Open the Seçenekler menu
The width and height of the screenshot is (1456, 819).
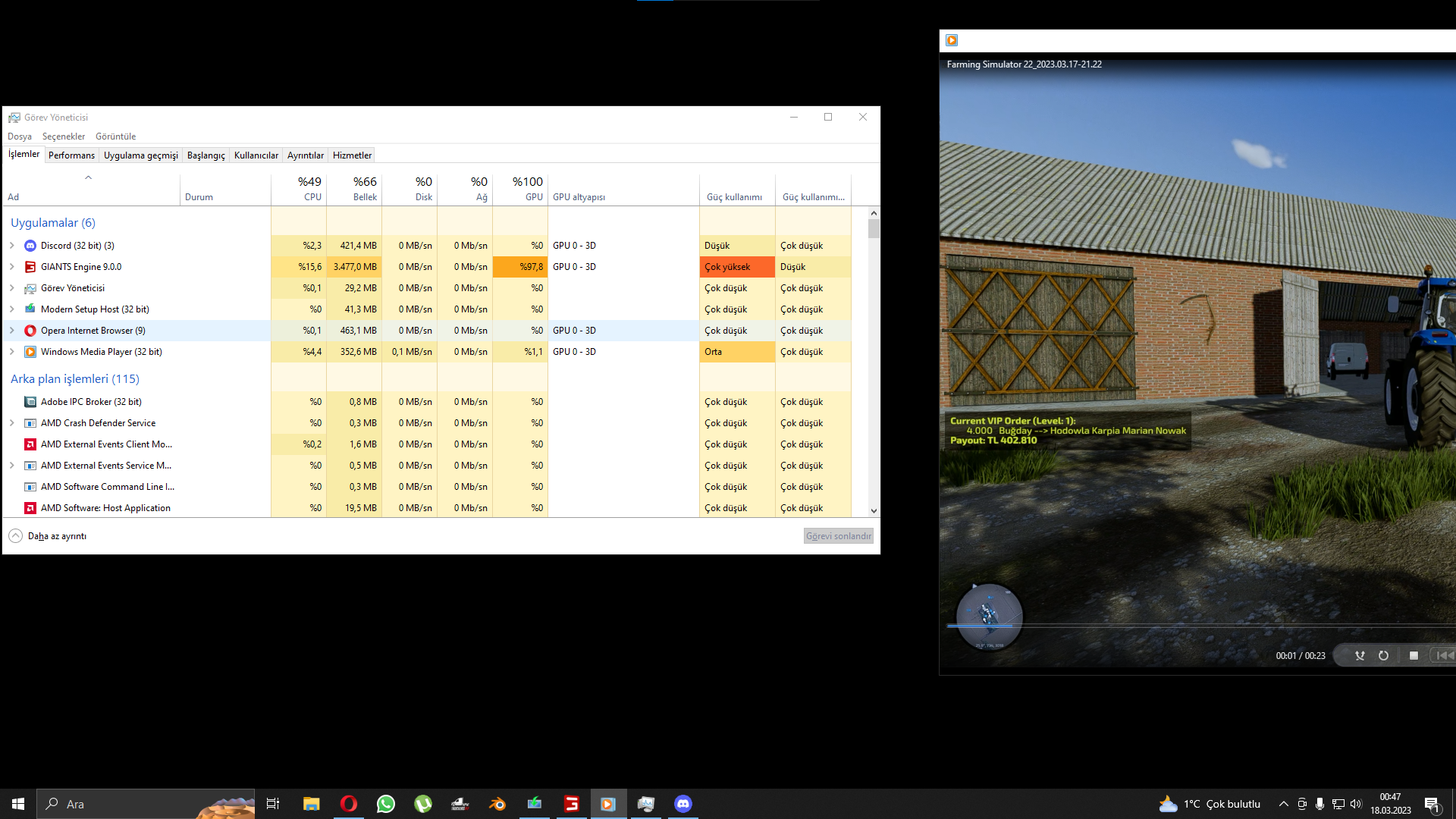click(x=64, y=136)
